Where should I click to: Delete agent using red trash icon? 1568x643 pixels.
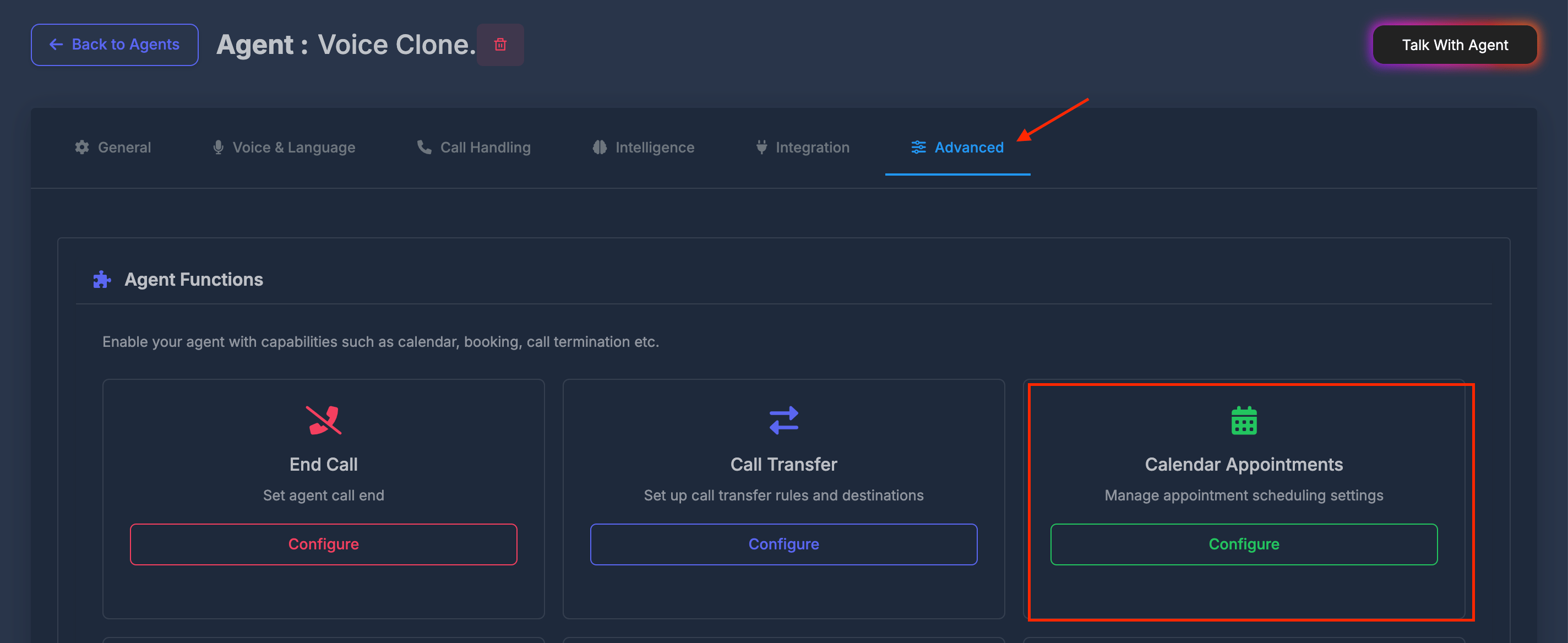click(500, 45)
